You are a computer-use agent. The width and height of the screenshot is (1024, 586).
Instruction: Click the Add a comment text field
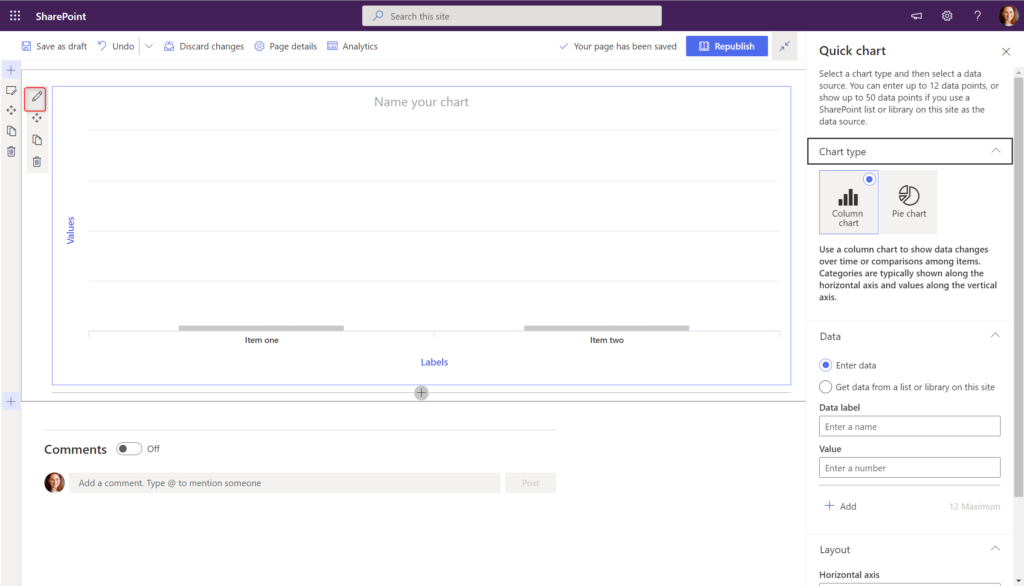pyautogui.click(x=285, y=483)
